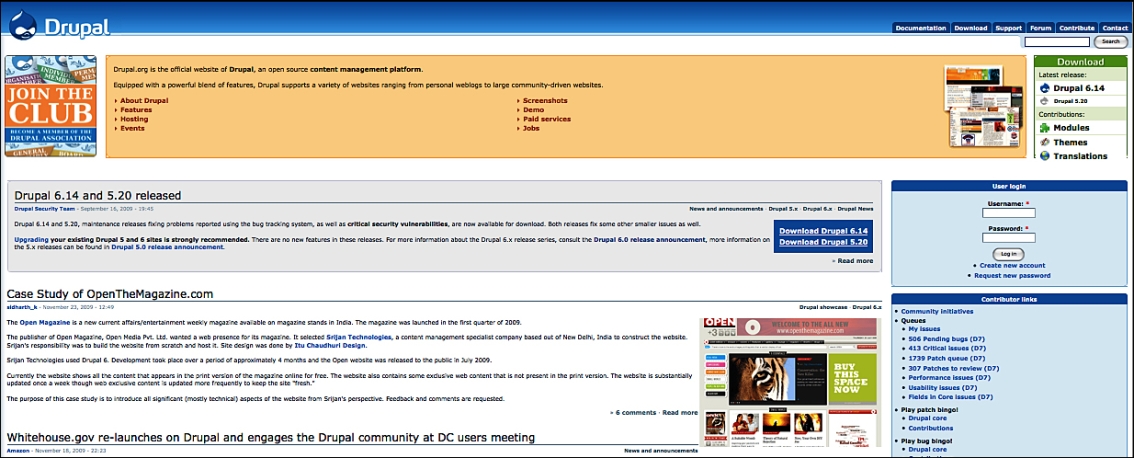This screenshot has width=1134, height=458.
Task: Open 506 Pending bugs (D7)
Action: 947,339
